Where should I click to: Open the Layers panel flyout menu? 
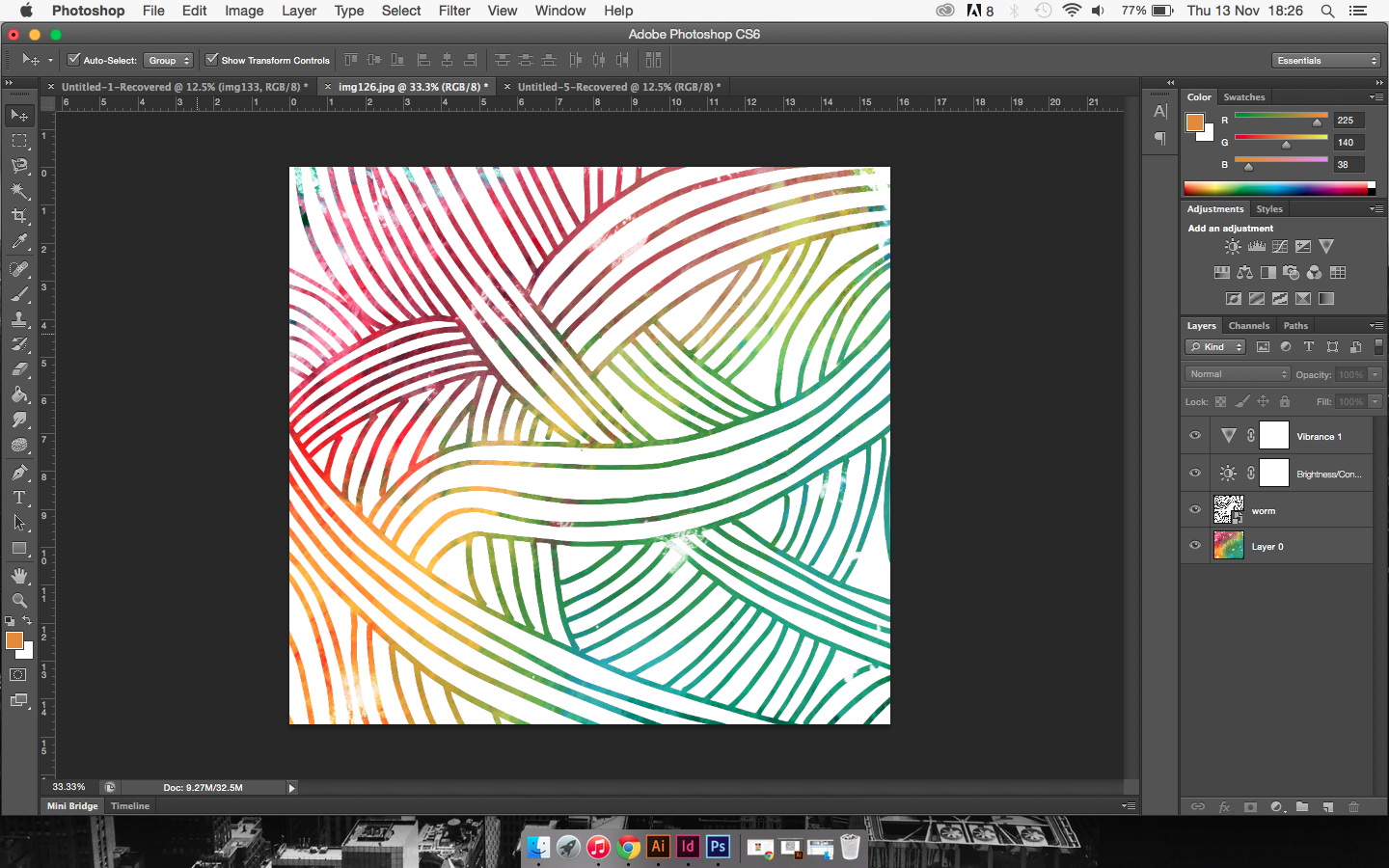pyautogui.click(x=1376, y=325)
